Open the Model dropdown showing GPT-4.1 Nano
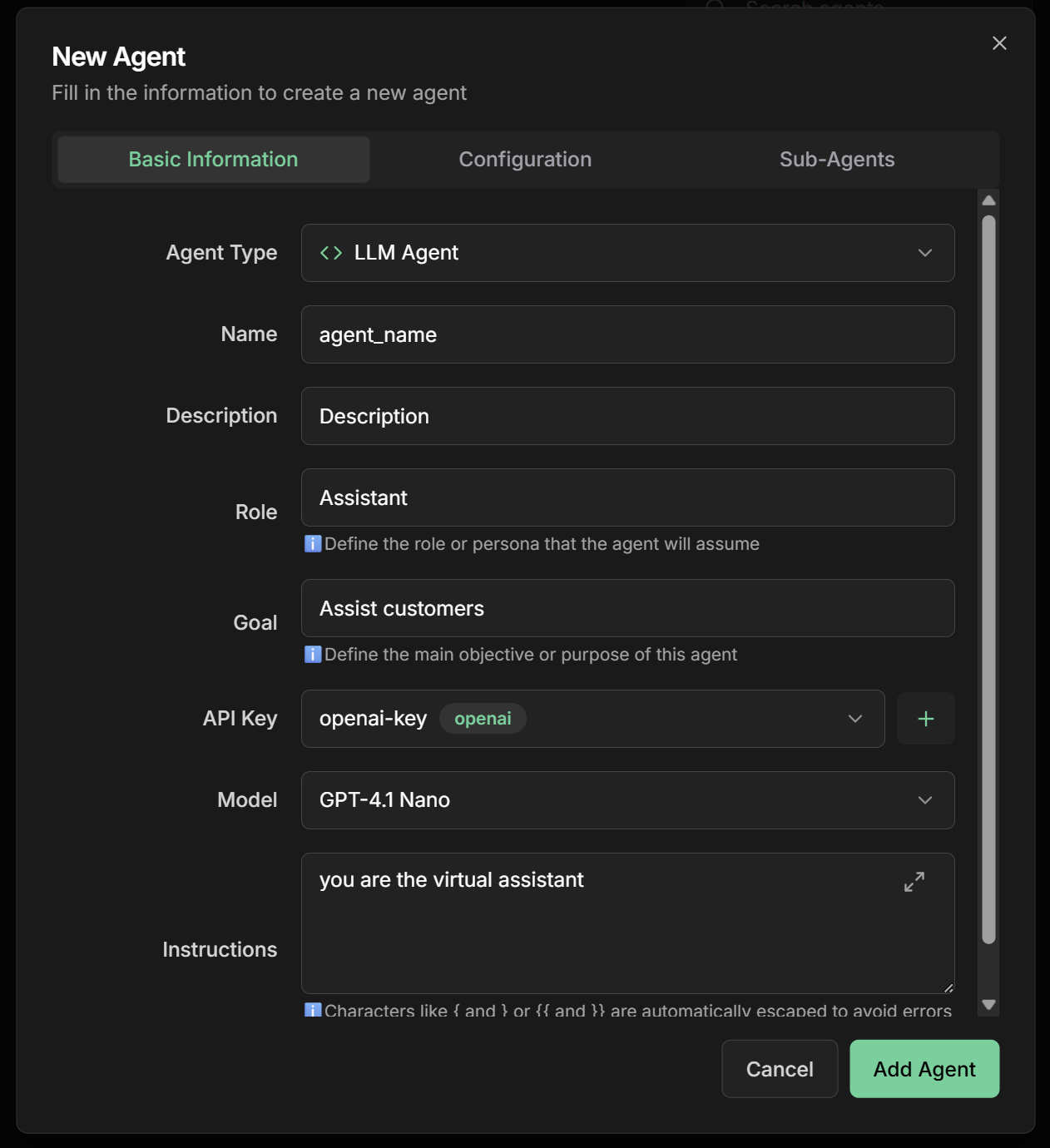 click(924, 799)
